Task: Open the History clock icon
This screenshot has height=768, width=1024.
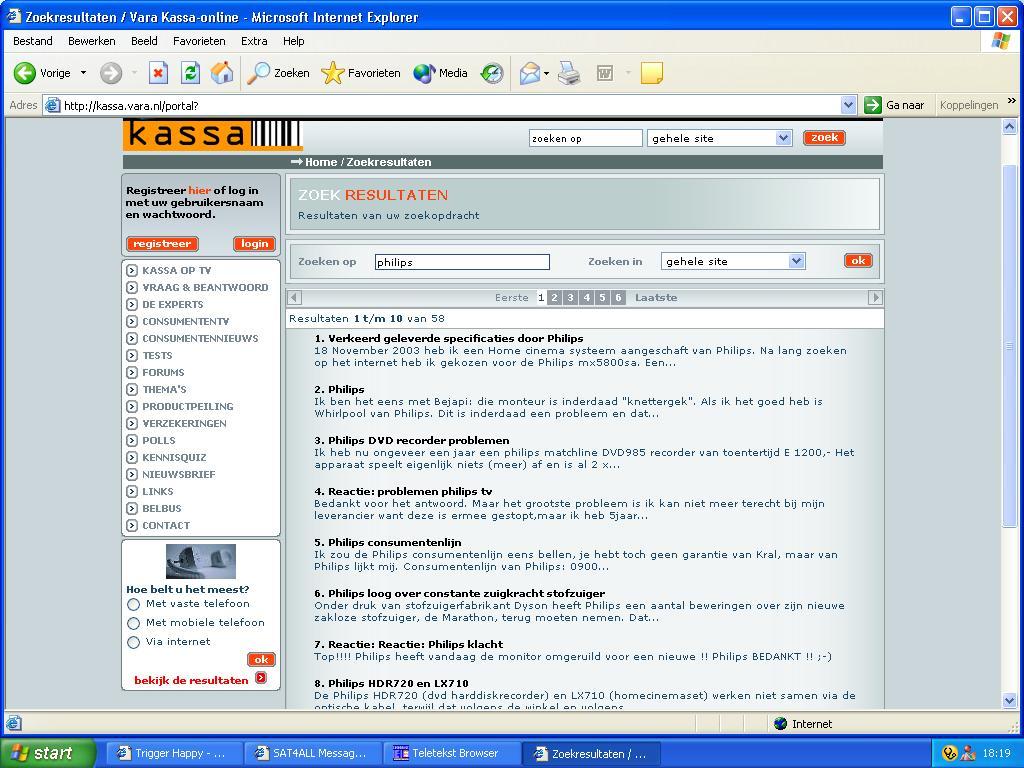Action: click(492, 73)
